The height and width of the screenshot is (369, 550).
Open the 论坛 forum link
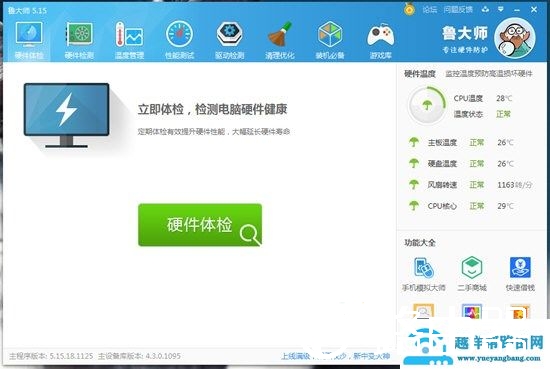pyautogui.click(x=430, y=10)
